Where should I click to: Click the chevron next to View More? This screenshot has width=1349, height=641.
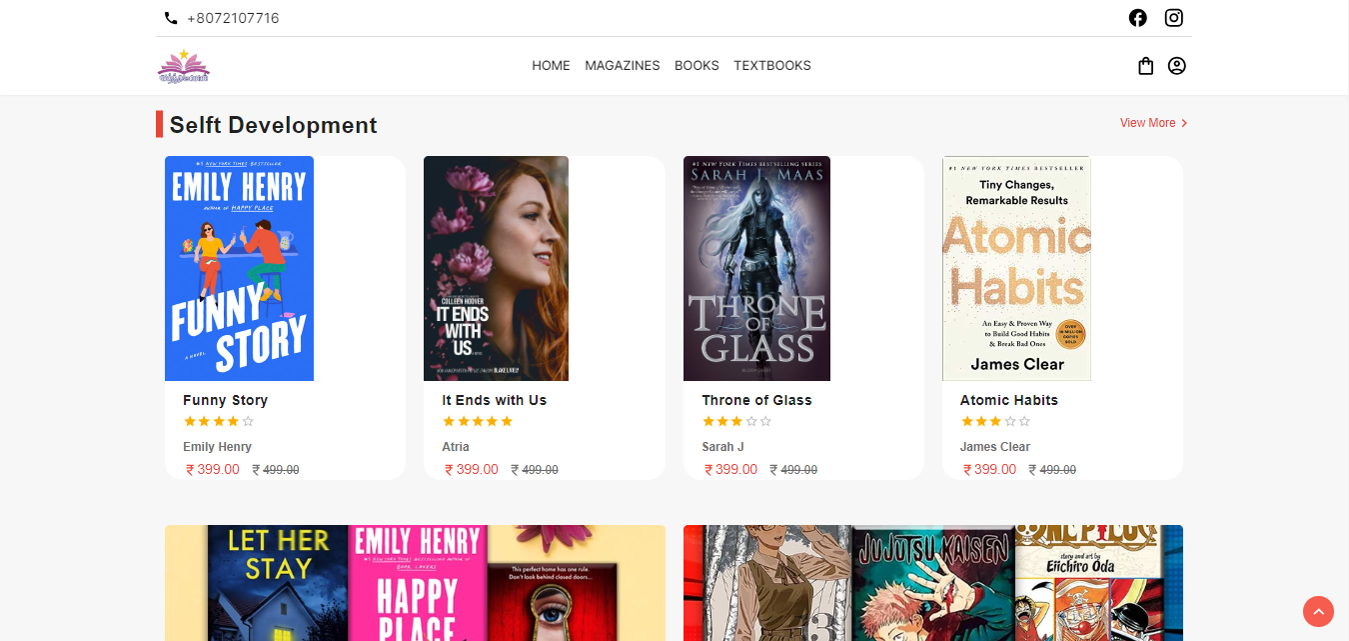1185,123
